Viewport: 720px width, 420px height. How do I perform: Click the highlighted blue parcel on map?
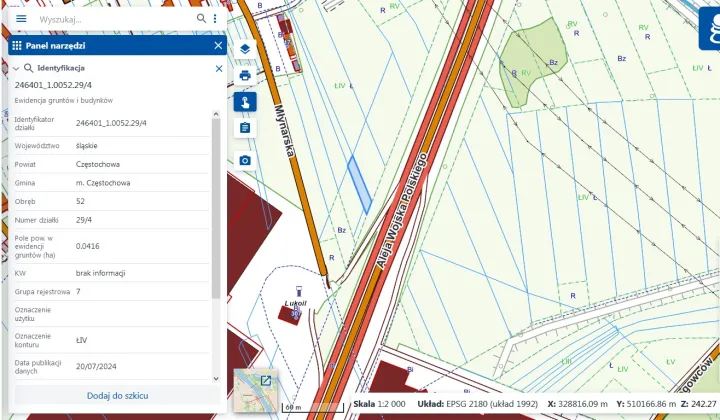pyautogui.click(x=358, y=184)
